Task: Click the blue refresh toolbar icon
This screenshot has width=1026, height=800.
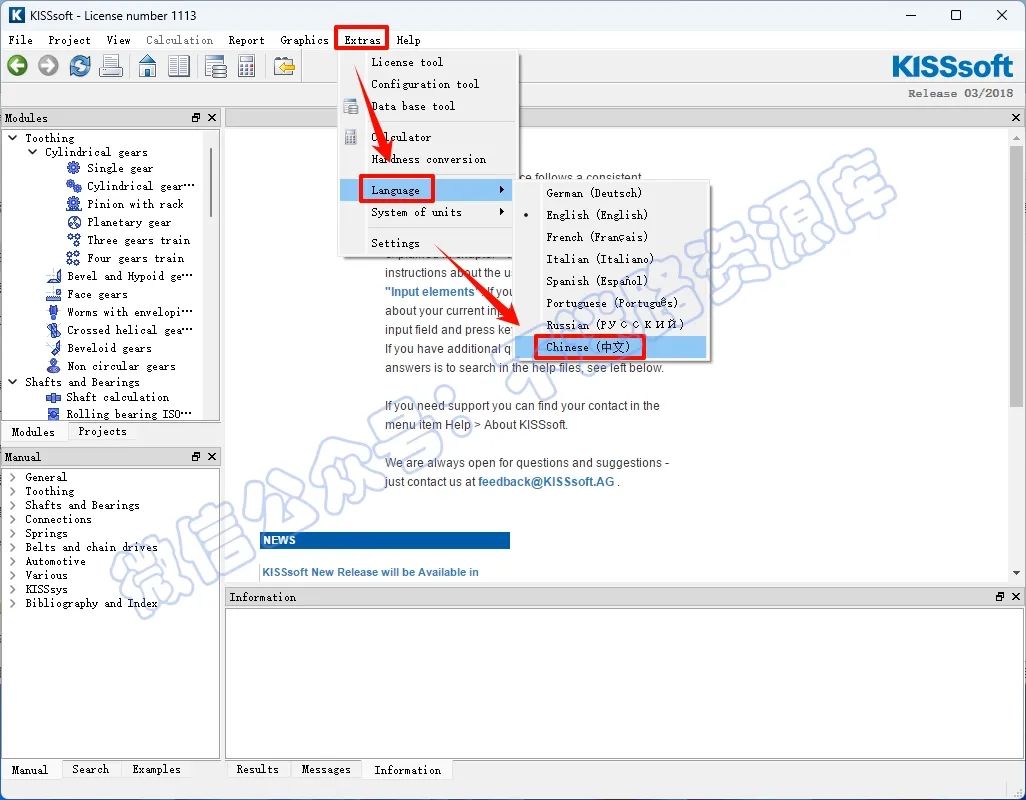Action: point(80,65)
